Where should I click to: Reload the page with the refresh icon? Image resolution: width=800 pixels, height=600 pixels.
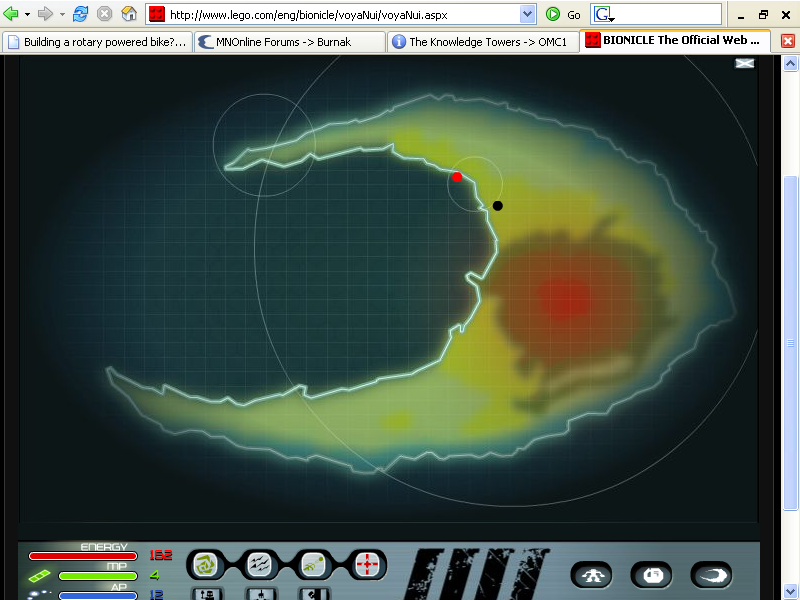pyautogui.click(x=80, y=14)
